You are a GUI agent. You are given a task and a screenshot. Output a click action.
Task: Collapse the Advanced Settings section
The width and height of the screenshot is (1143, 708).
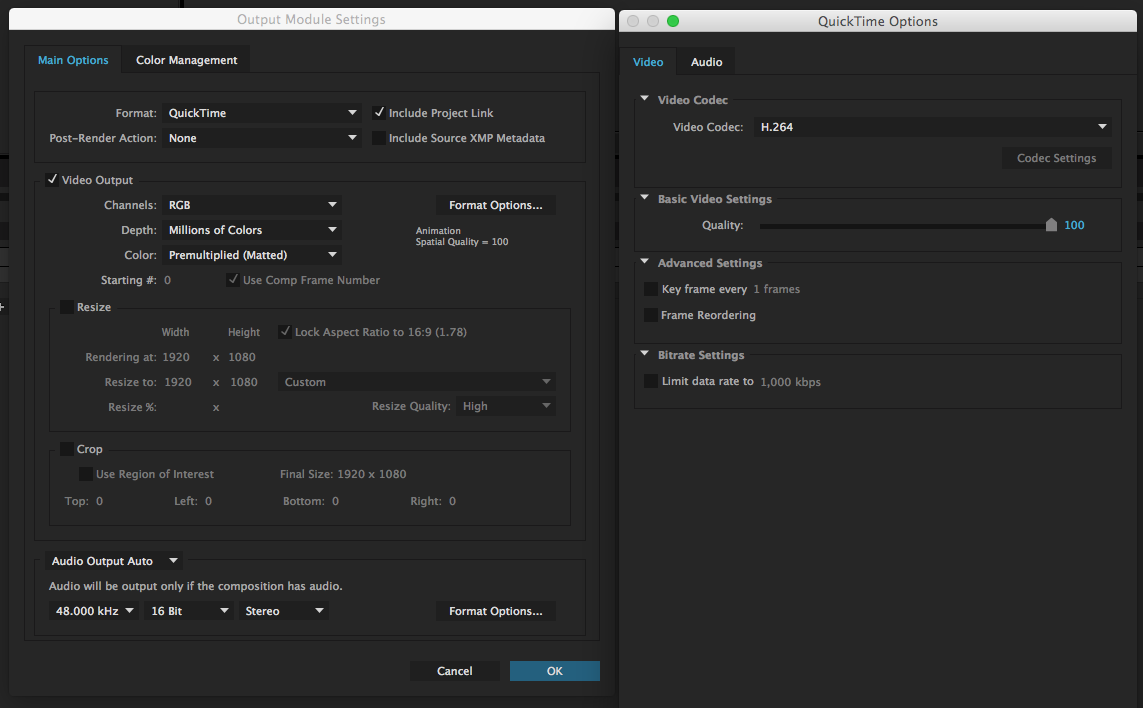coord(644,262)
